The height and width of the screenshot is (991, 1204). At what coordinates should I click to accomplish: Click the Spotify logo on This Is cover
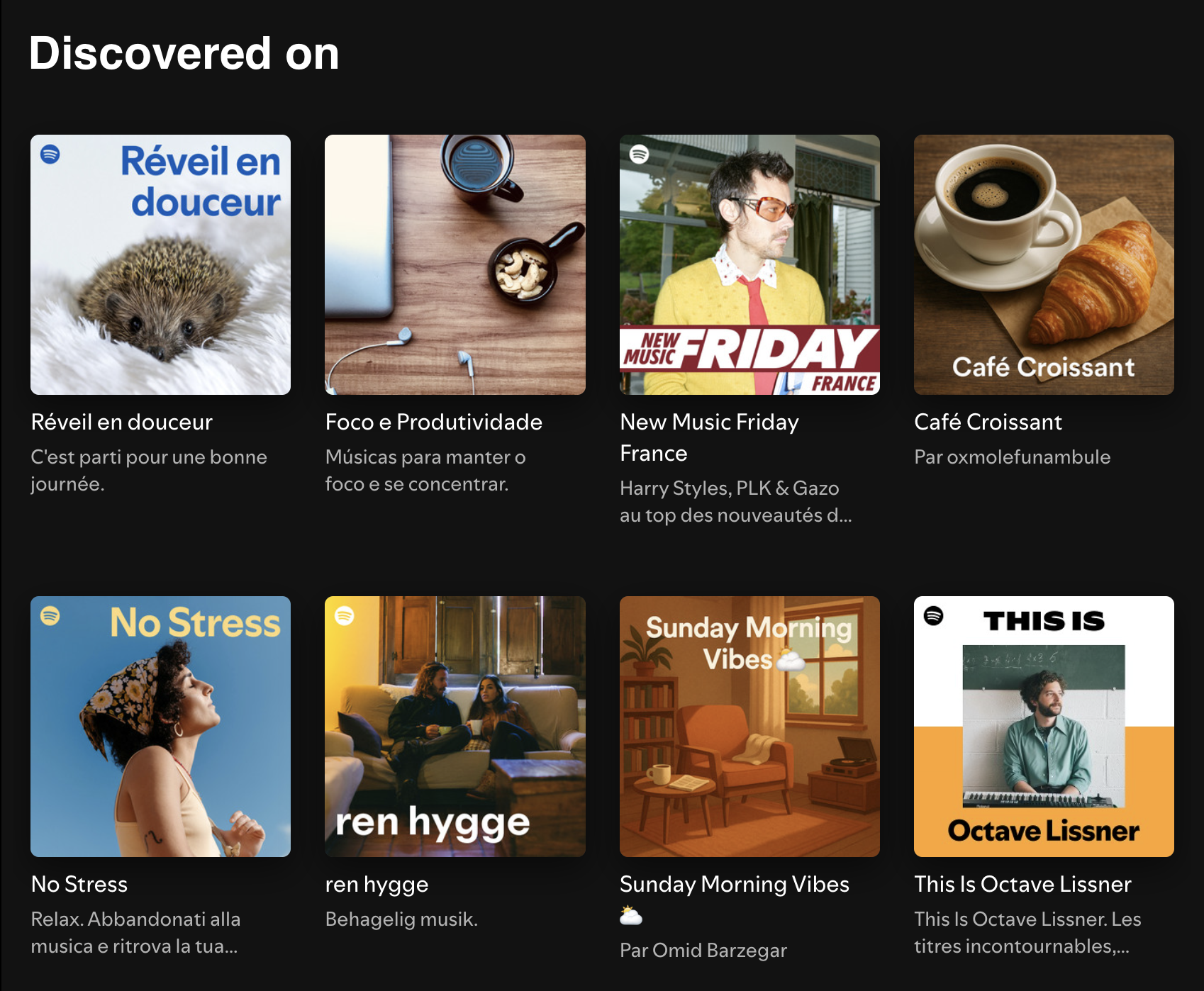(x=934, y=615)
